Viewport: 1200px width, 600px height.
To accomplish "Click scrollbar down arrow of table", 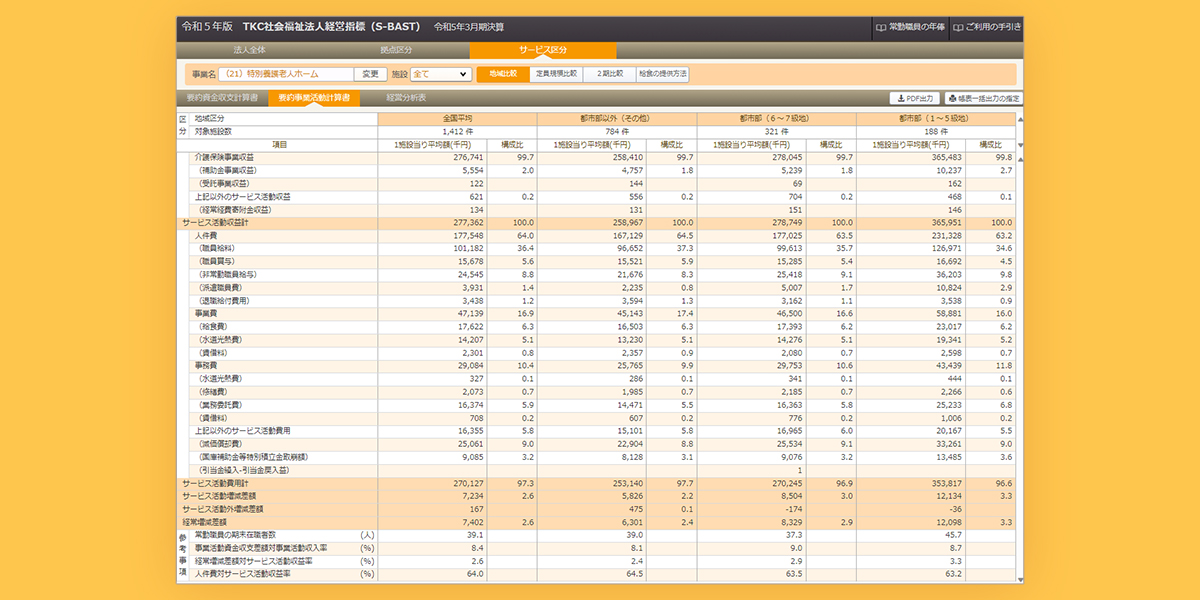I will [x=1020, y=578].
